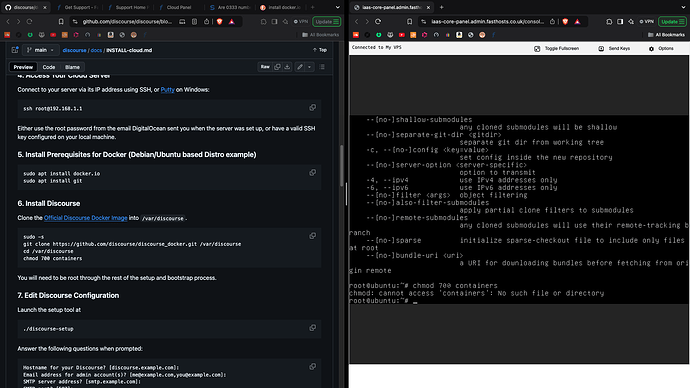The image size is (690, 388).
Task: Copy the docker.io install code block
Action: (x=312, y=173)
